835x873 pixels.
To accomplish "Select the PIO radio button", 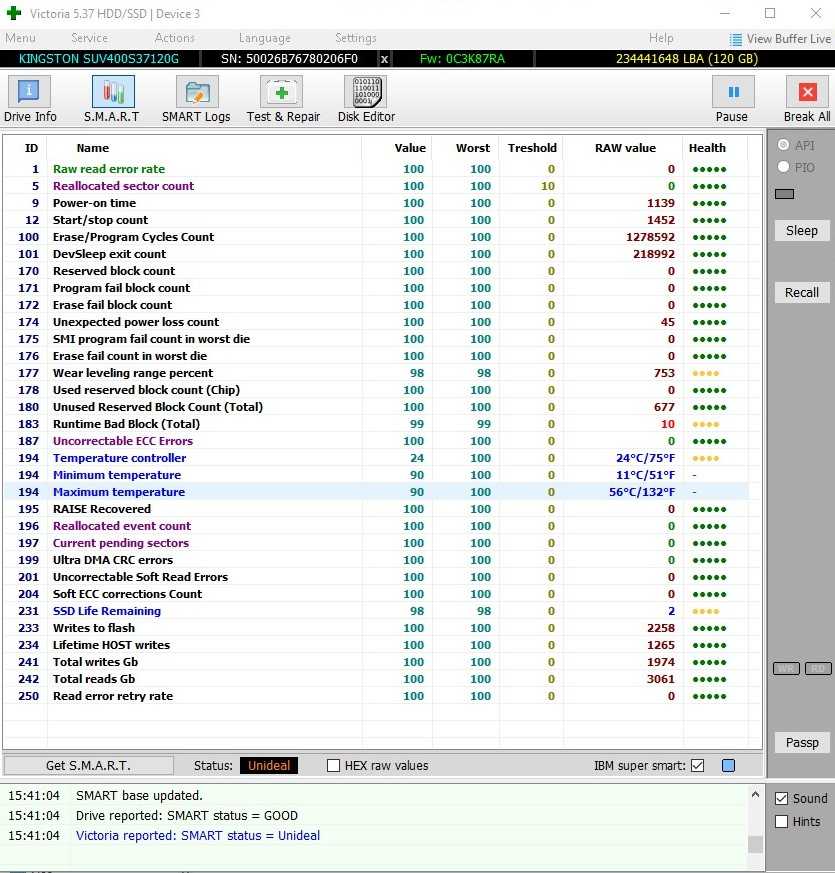I will (783, 167).
